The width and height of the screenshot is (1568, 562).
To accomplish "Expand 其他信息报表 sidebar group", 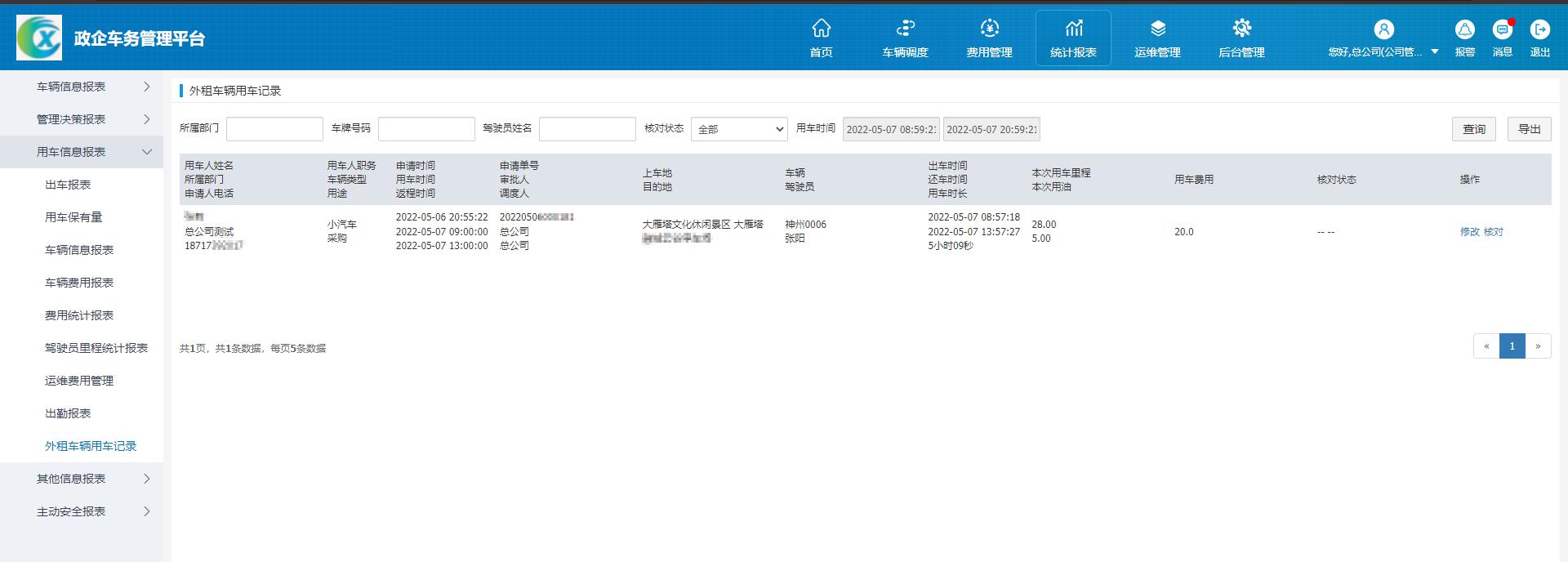I will (x=82, y=479).
